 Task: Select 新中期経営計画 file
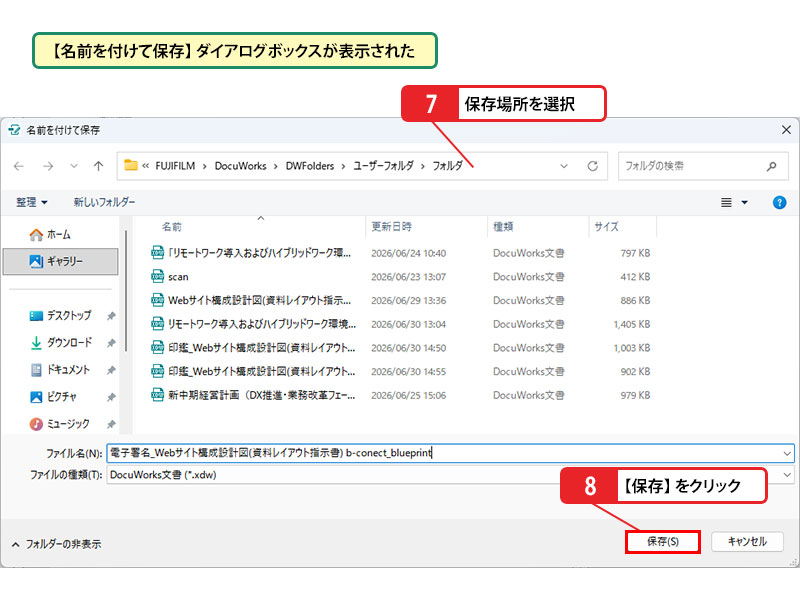coord(261,395)
